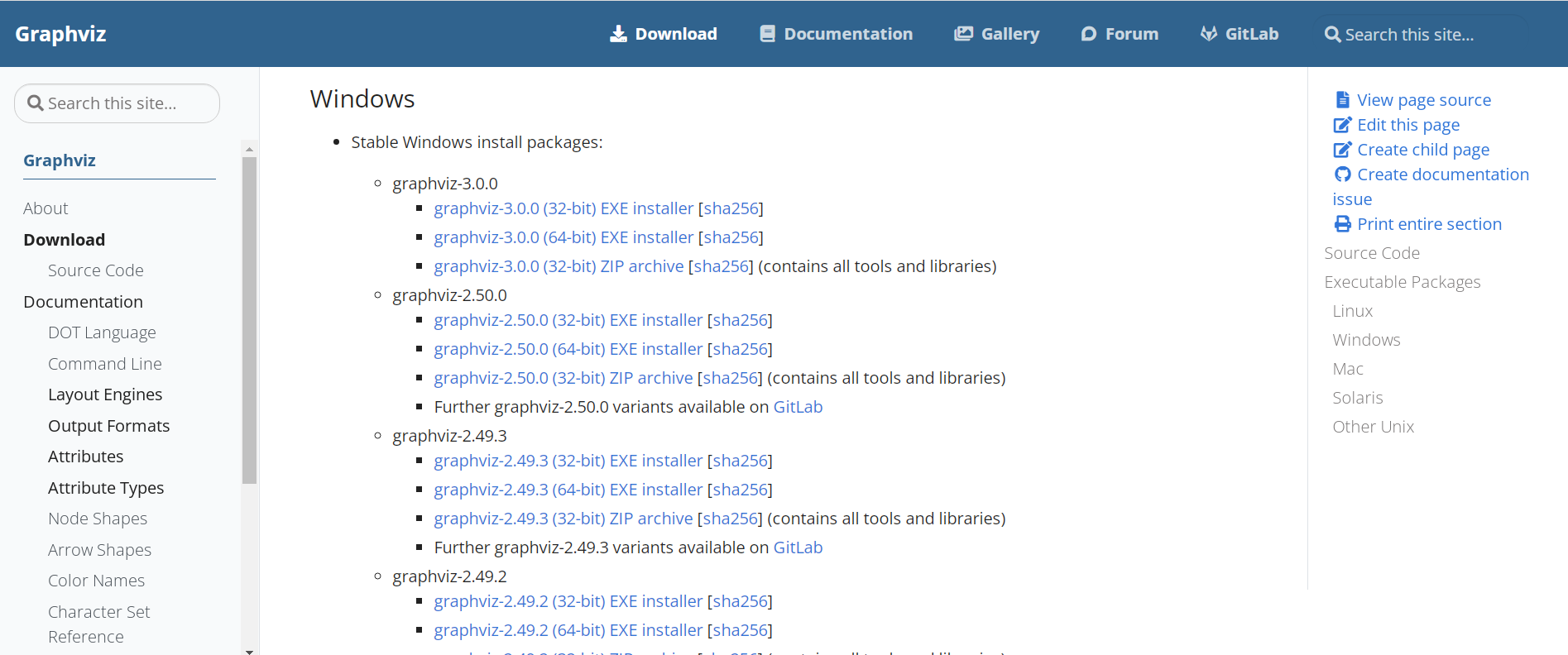Click the printer icon for Print entire section
1568x655 pixels.
point(1343,224)
